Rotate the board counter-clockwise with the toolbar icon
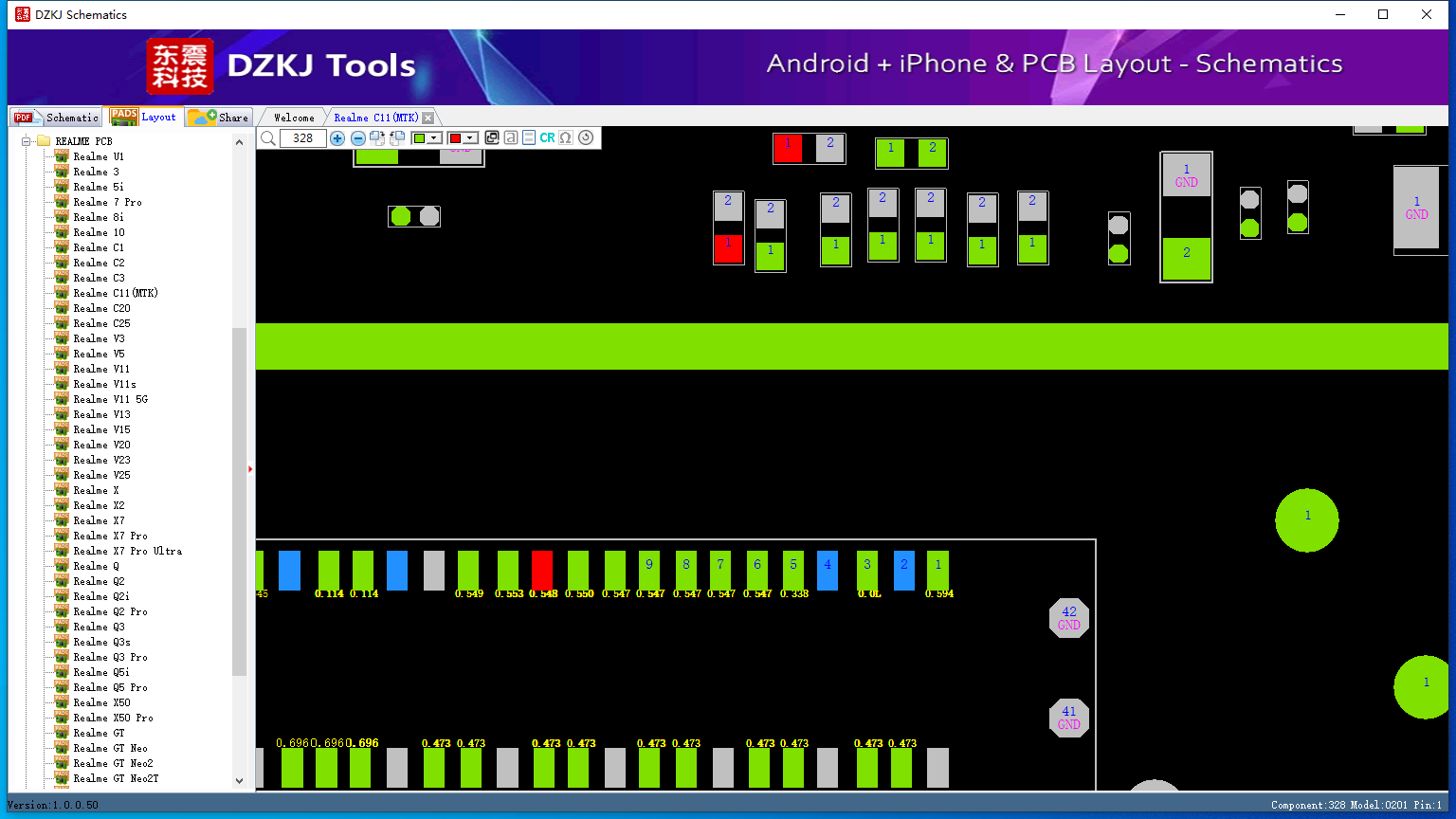The height and width of the screenshot is (819, 1456). tap(397, 137)
